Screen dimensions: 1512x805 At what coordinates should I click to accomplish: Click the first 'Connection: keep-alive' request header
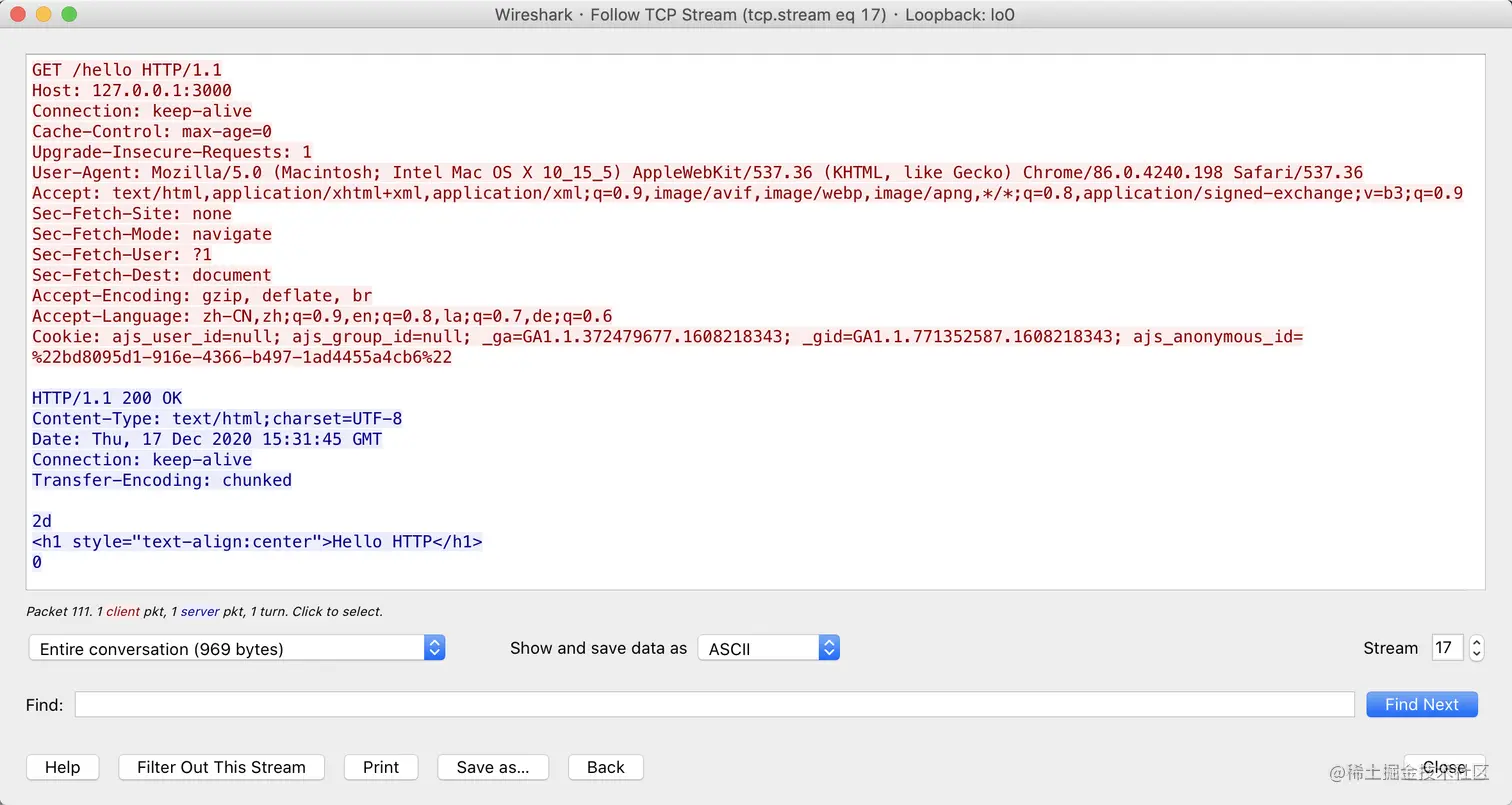142,111
